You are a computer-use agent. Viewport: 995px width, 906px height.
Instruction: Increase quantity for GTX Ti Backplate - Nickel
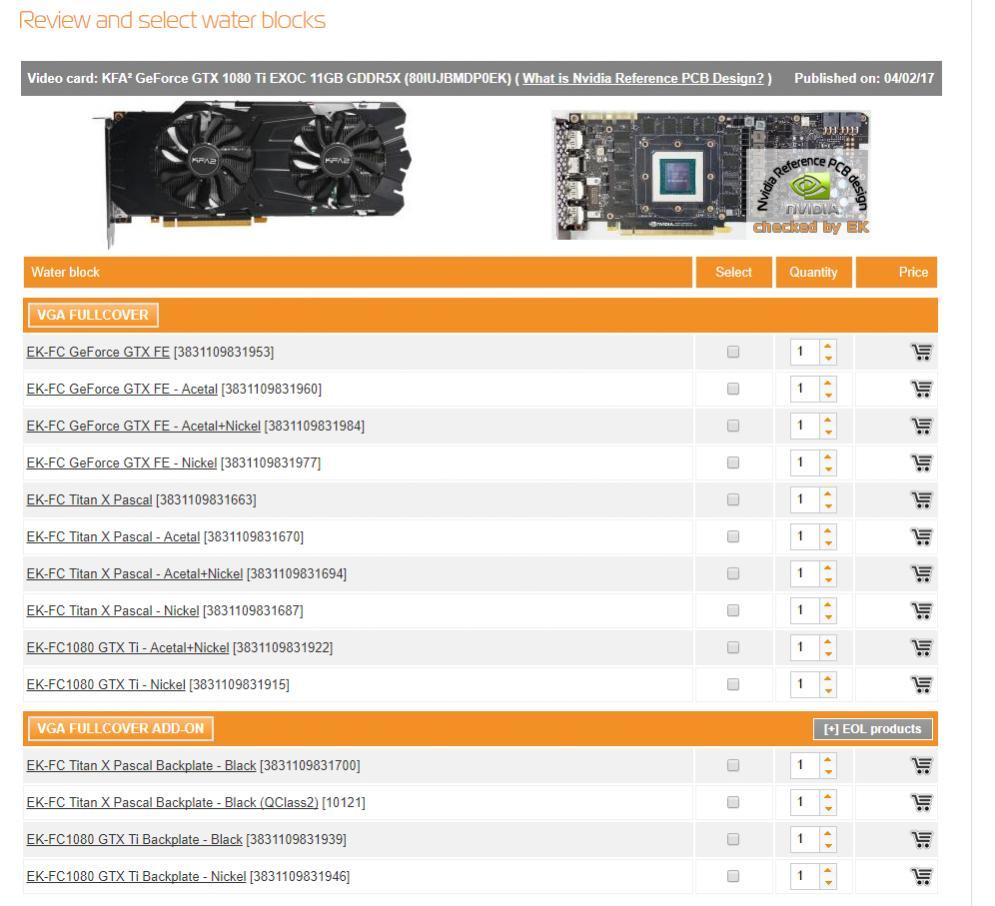click(828, 870)
